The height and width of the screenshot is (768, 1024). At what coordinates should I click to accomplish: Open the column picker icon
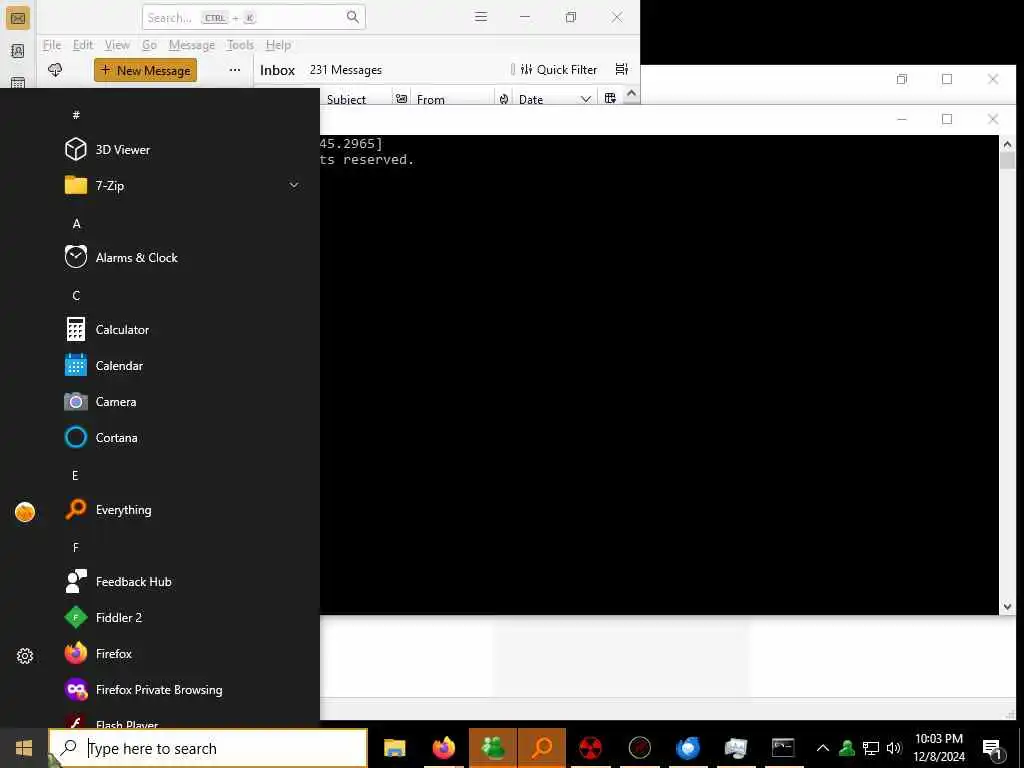pos(610,99)
